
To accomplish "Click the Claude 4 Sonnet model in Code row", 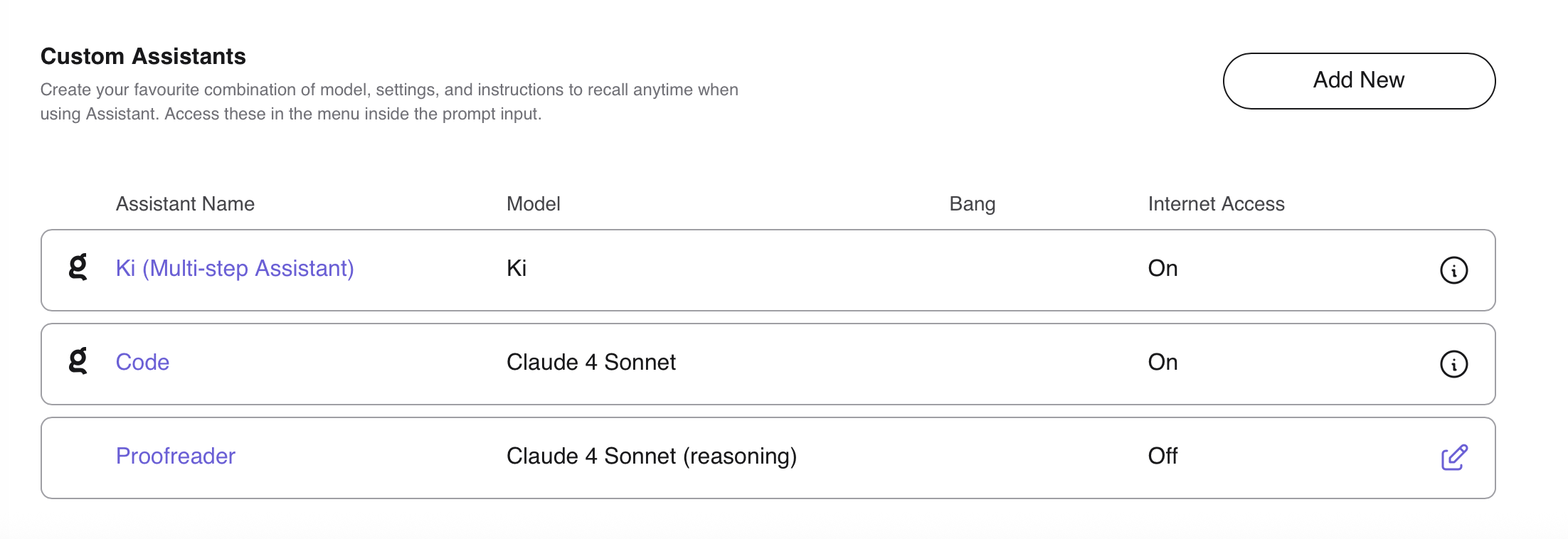I will (590, 362).
